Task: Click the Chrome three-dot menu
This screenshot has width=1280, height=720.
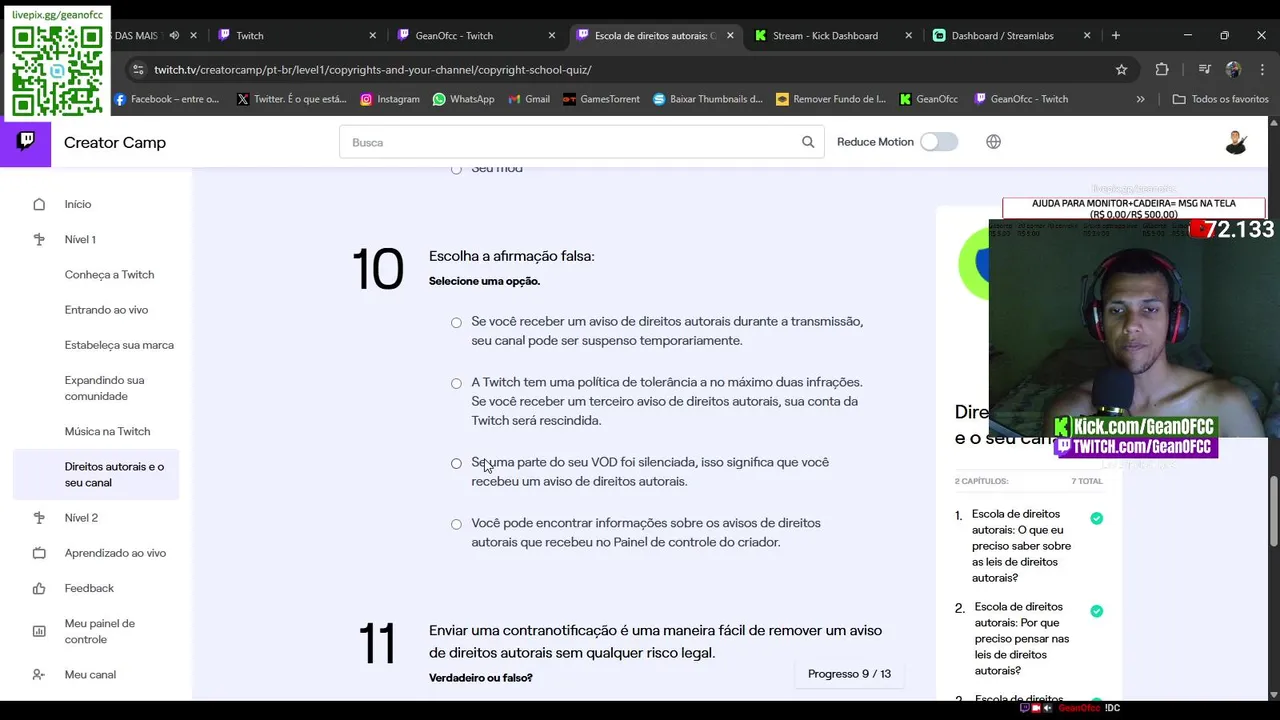Action: point(1260,70)
